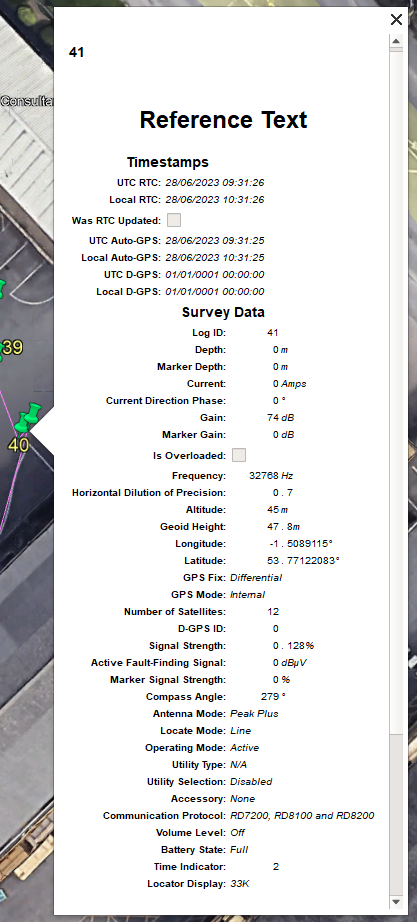
Task: Click the UTC RTC timestamp value
Action: [215, 182]
